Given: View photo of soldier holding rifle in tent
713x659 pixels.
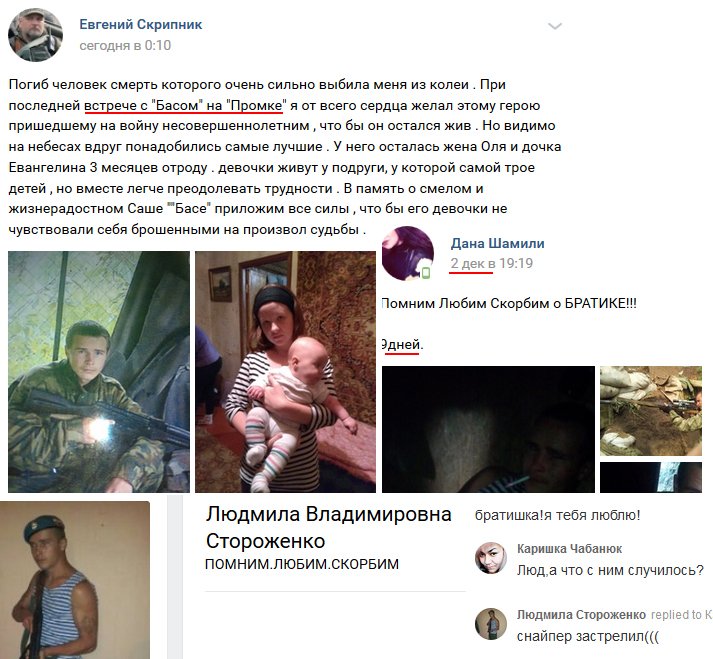Looking at the screenshot, I should (x=99, y=372).
